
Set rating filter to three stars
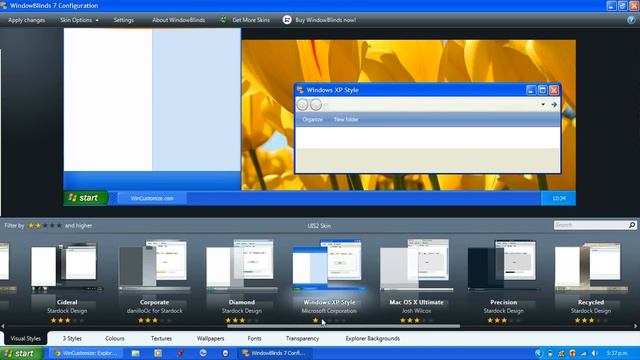coord(45,225)
